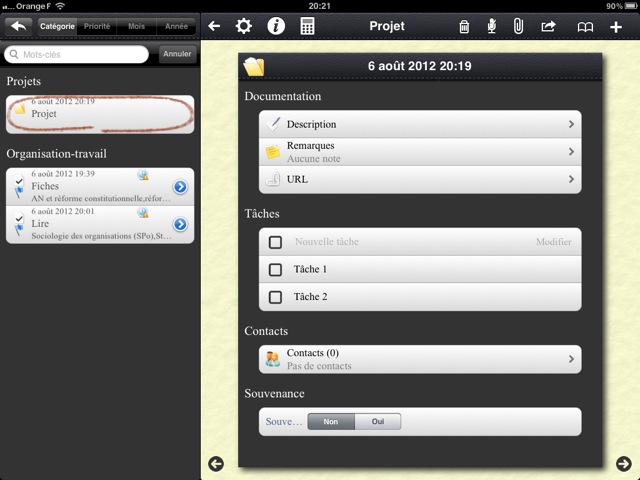Check the Tâche 2 checkbox
This screenshot has height=480, width=640.
[x=276, y=297]
